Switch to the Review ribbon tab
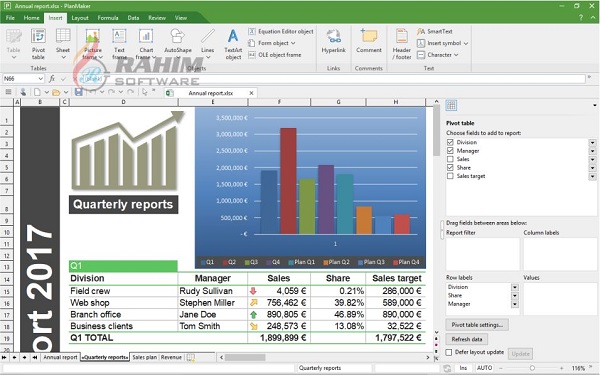The image size is (600, 375). pos(157,18)
